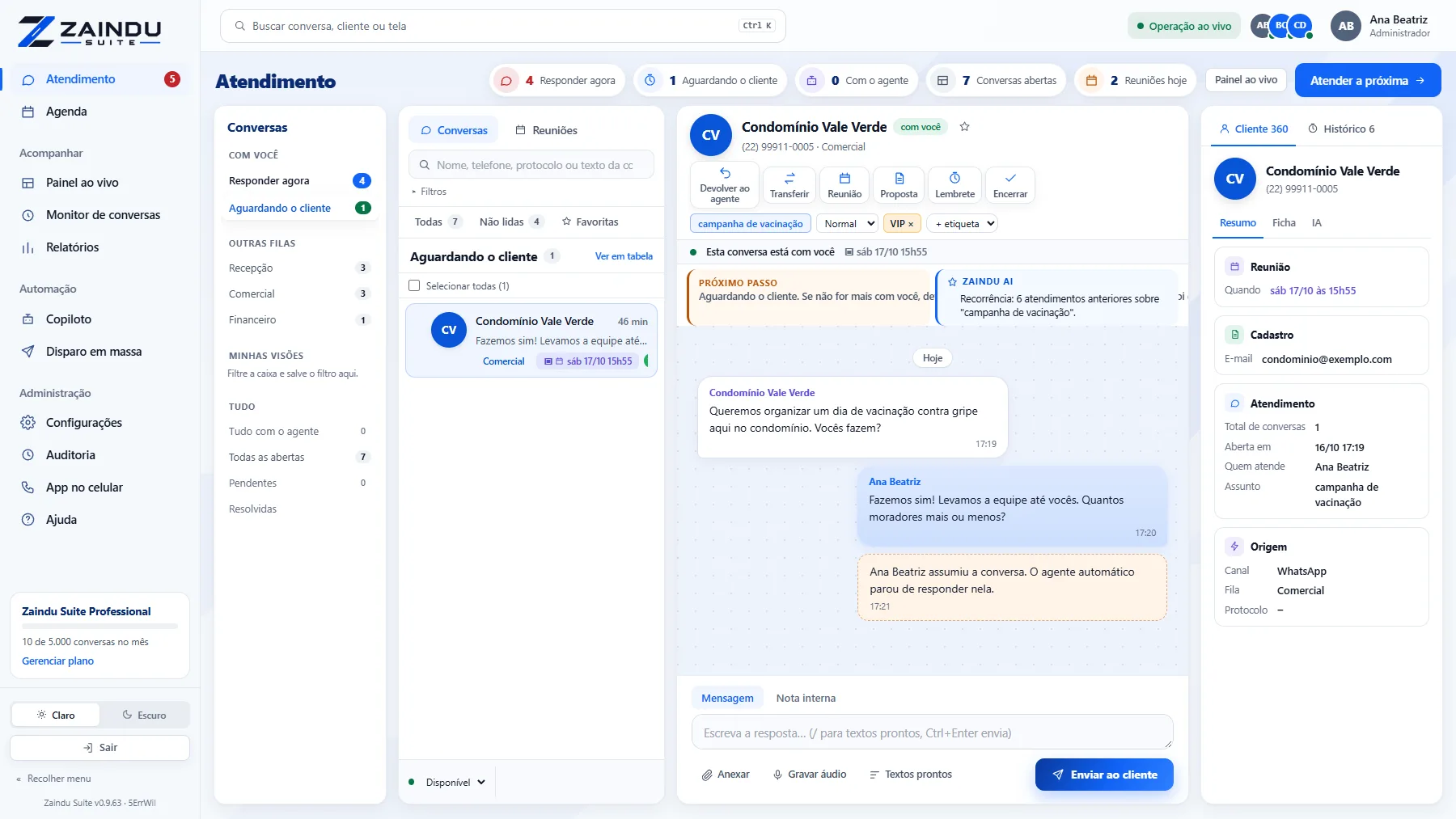Open Auditoria page
The image size is (1456, 819).
tap(70, 455)
